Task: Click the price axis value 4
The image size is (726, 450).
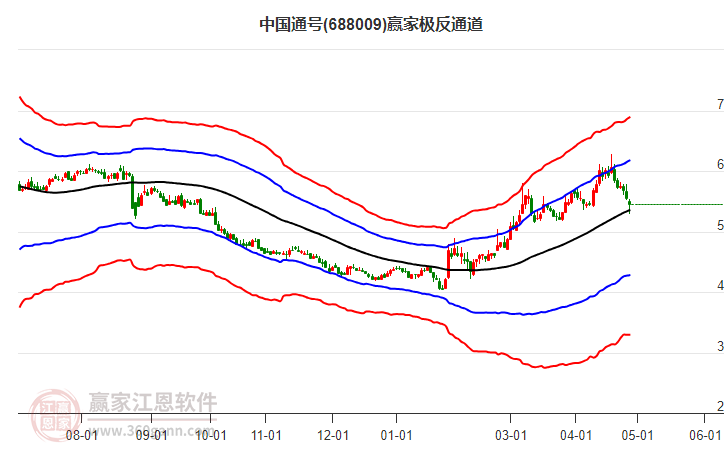Action: (x=720, y=286)
